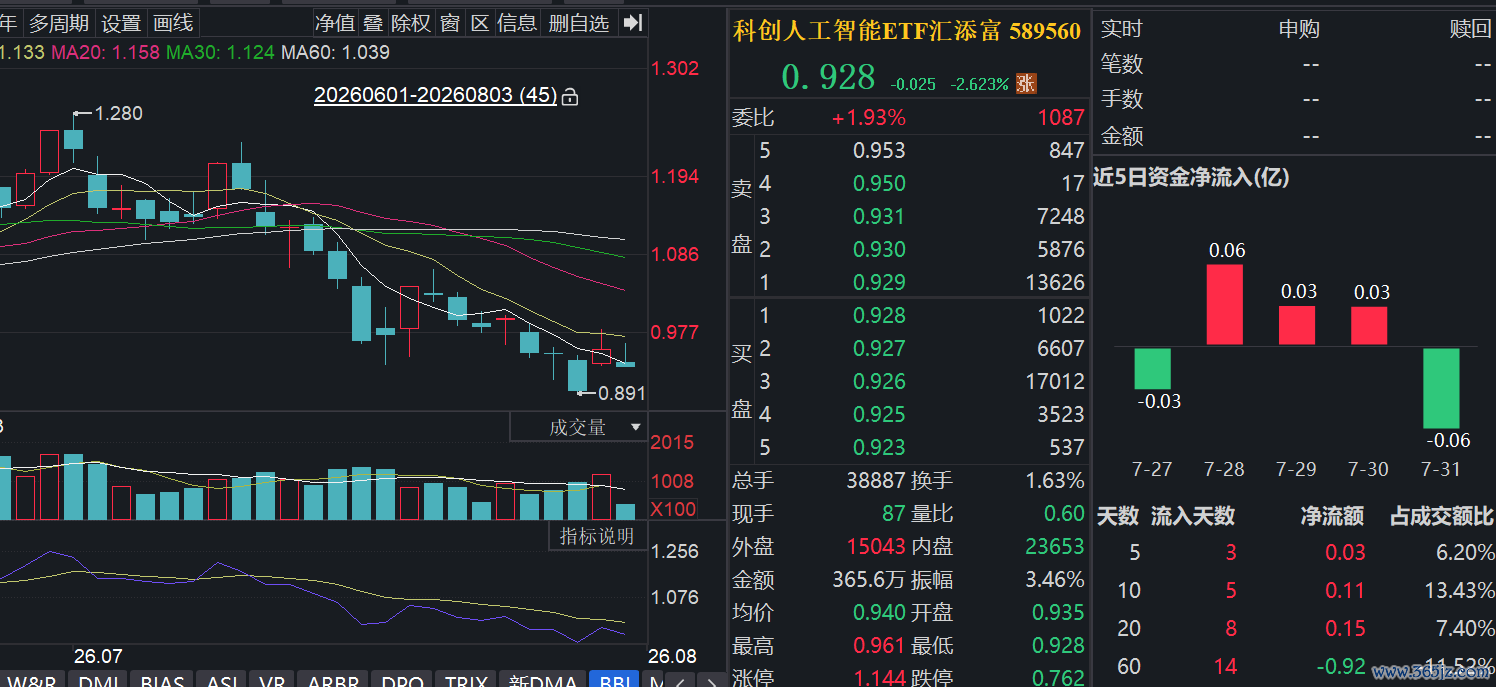Select the BBI indicator tab

(613, 682)
